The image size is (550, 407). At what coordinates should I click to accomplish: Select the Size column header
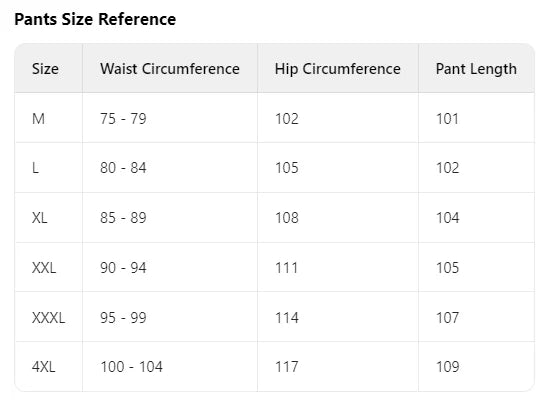(x=45, y=69)
